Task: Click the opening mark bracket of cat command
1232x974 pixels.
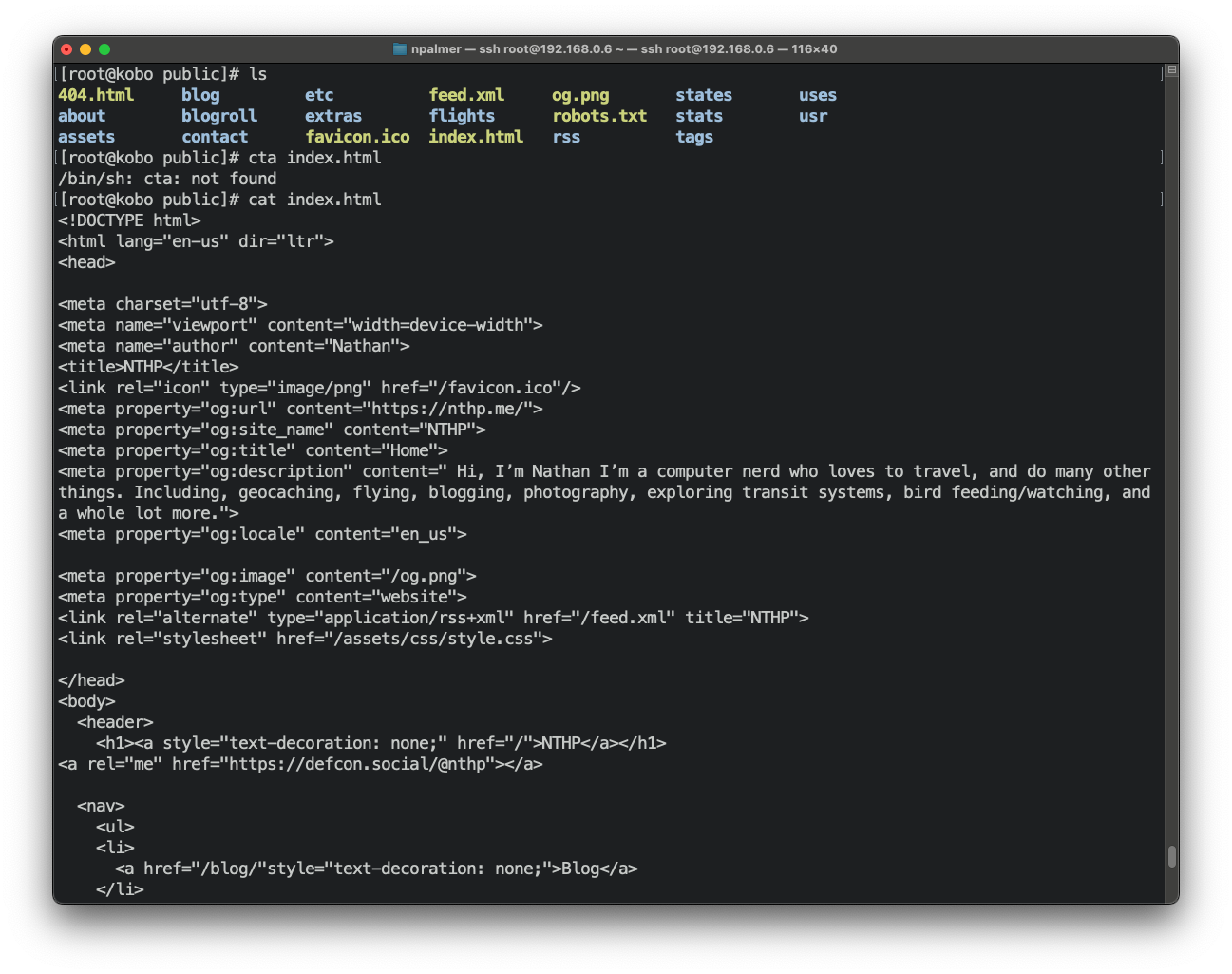Action: click(x=56, y=200)
